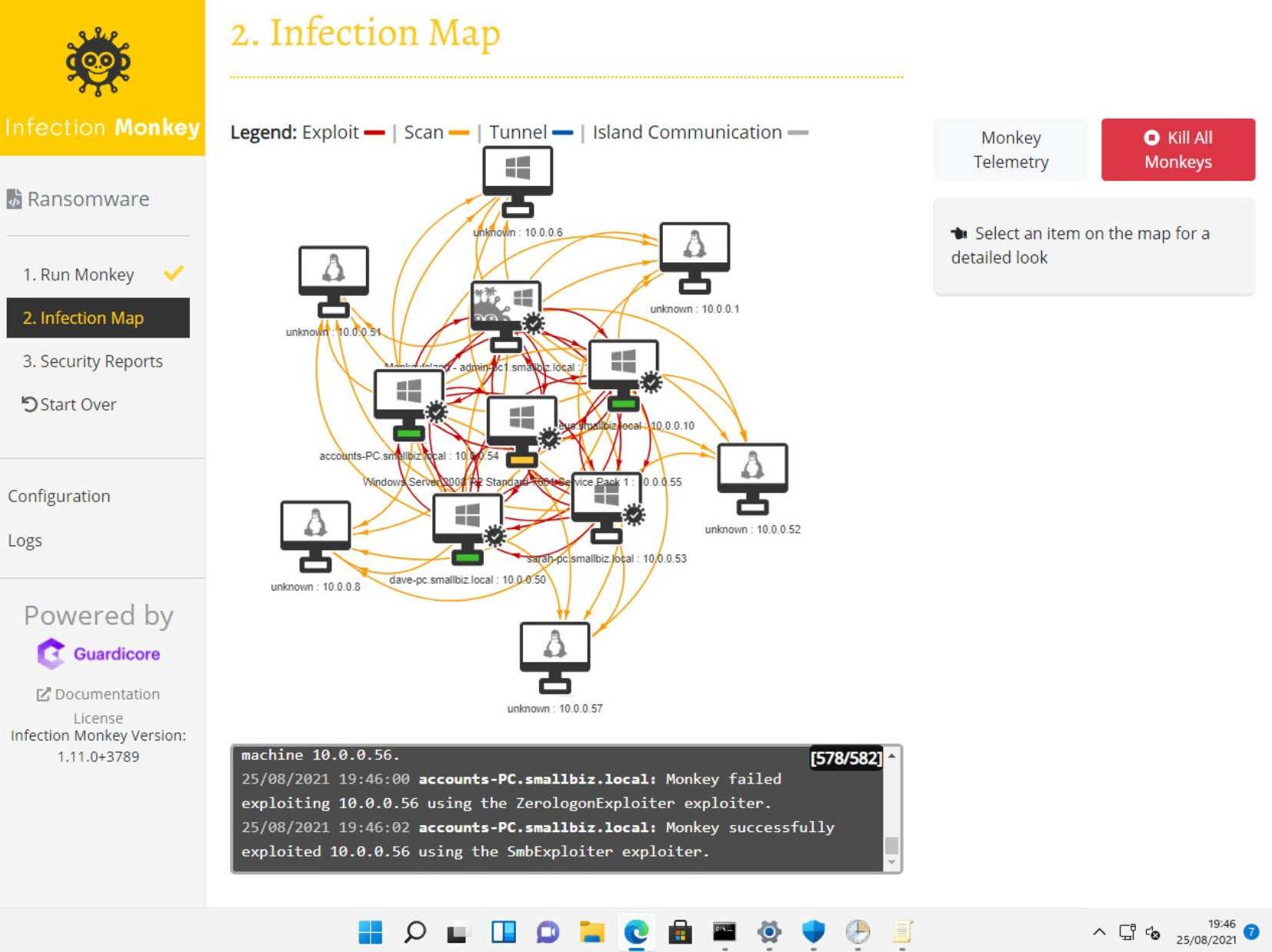Click the [578/582] telemetry counter
This screenshot has width=1272, height=952.
tap(846, 758)
